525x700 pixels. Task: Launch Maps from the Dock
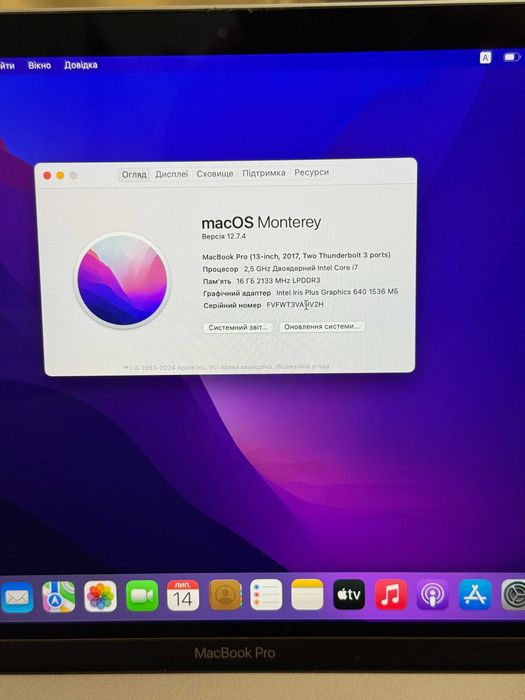click(58, 596)
